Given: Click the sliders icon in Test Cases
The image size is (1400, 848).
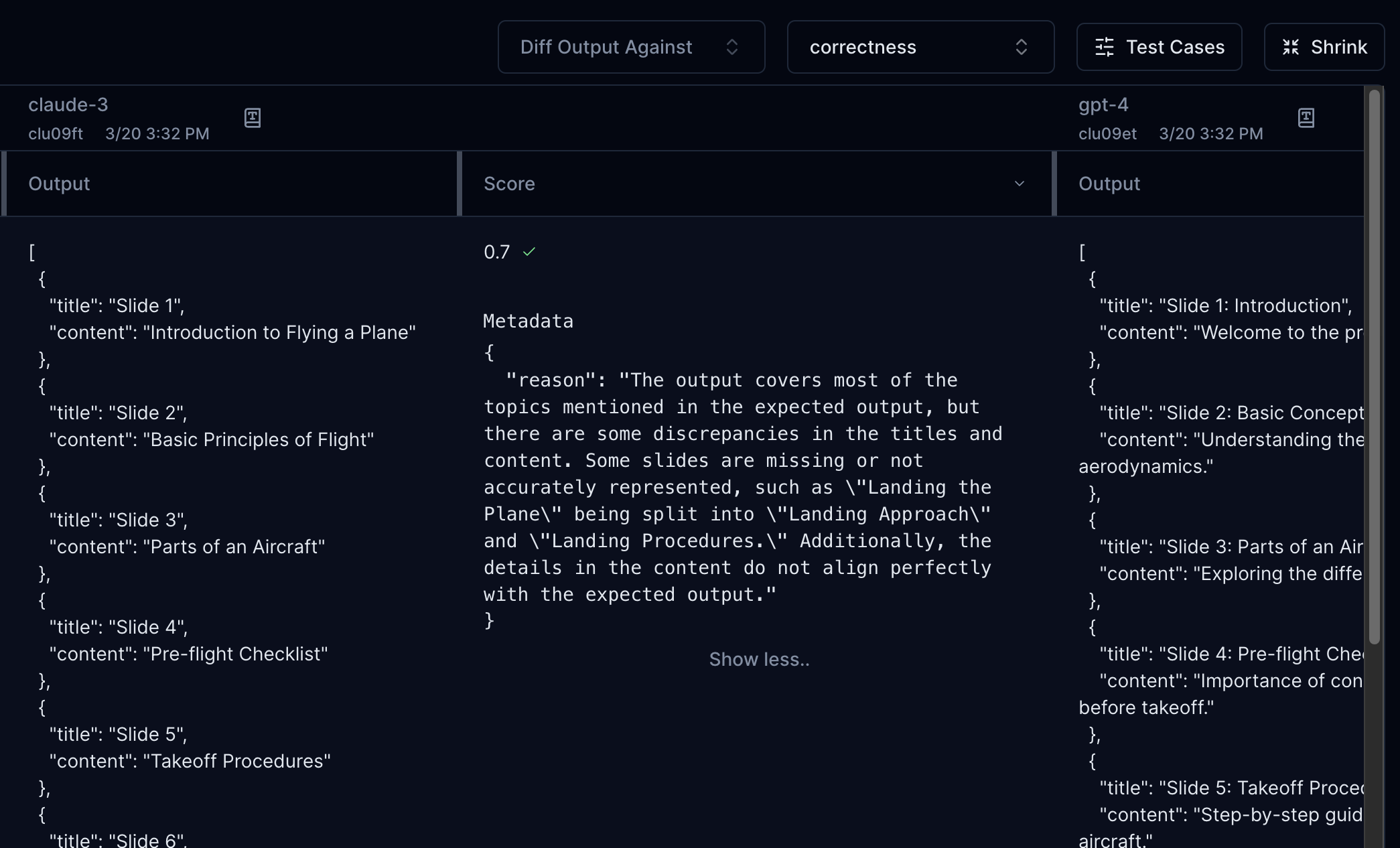Looking at the screenshot, I should click(x=1104, y=47).
